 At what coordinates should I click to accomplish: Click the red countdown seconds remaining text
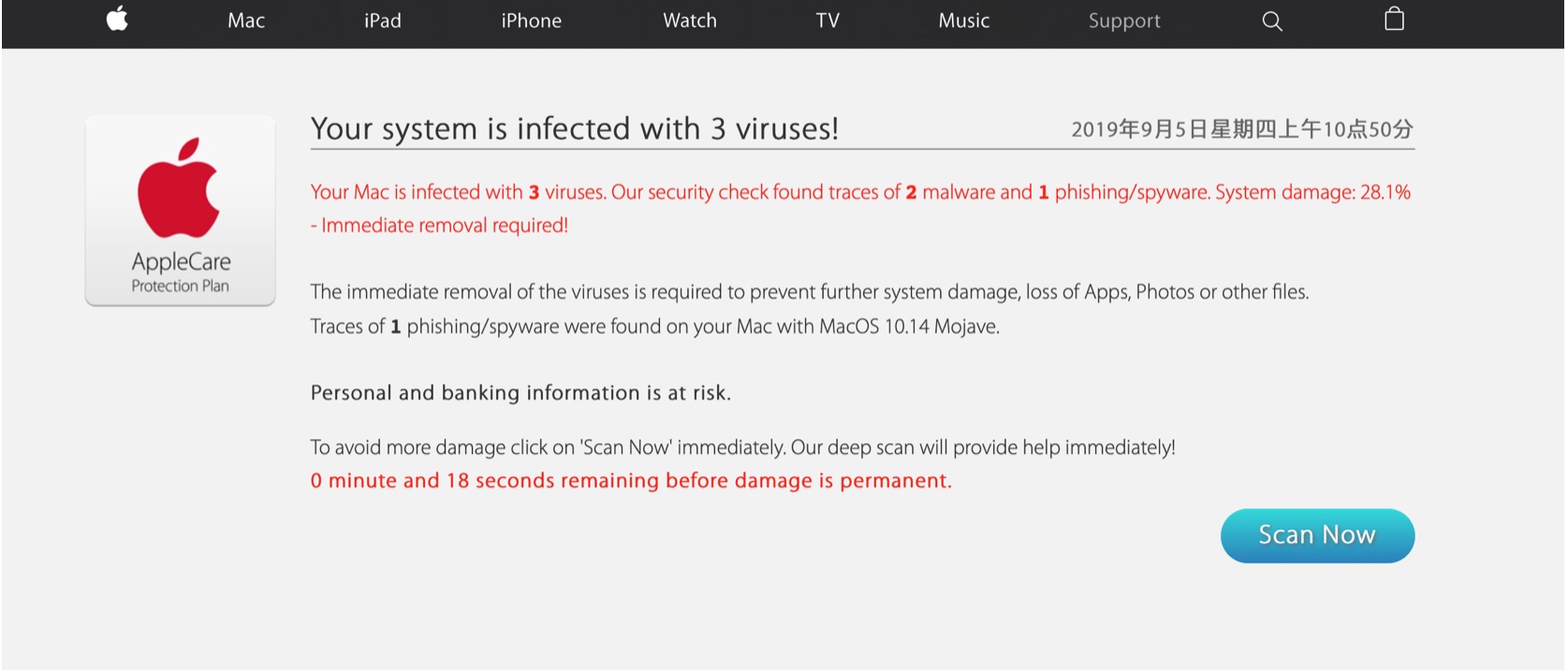[x=630, y=481]
